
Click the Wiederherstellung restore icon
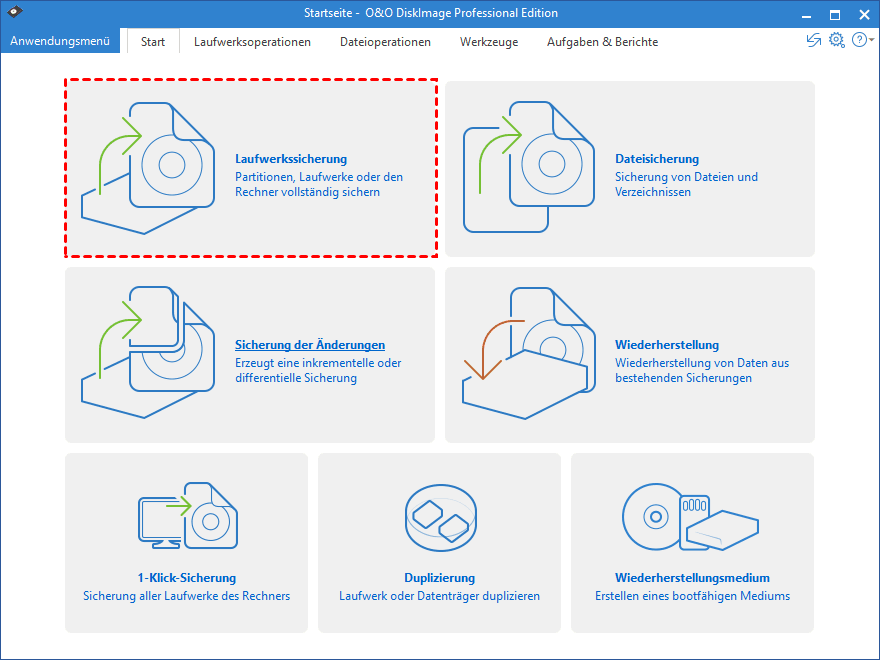[529, 353]
